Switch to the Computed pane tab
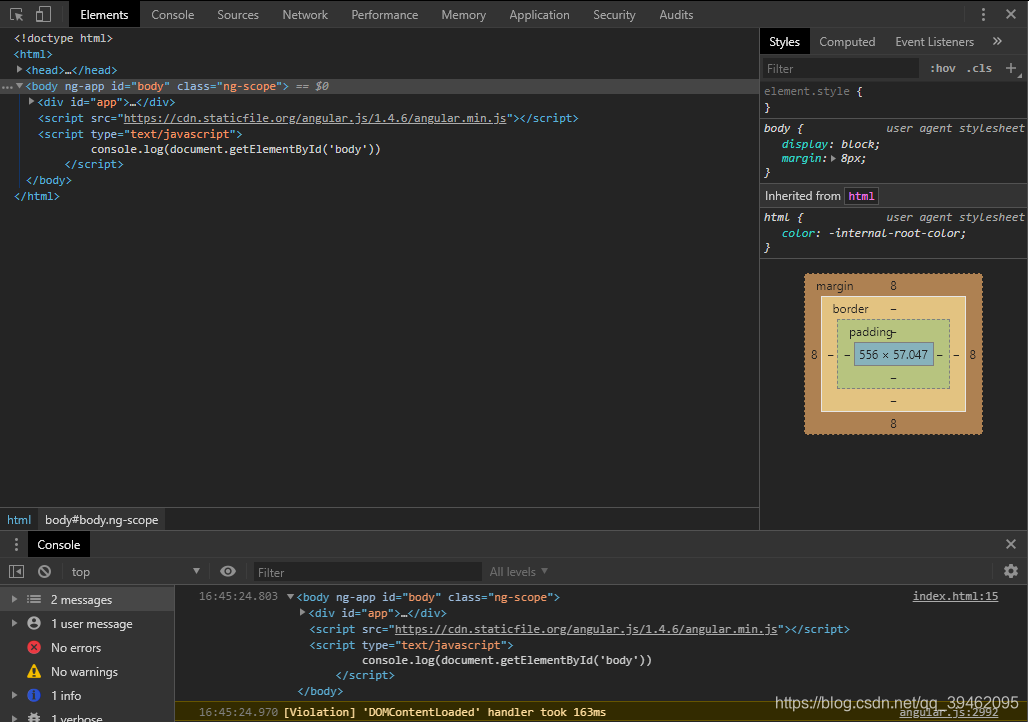Image resolution: width=1029 pixels, height=722 pixels. coord(847,41)
